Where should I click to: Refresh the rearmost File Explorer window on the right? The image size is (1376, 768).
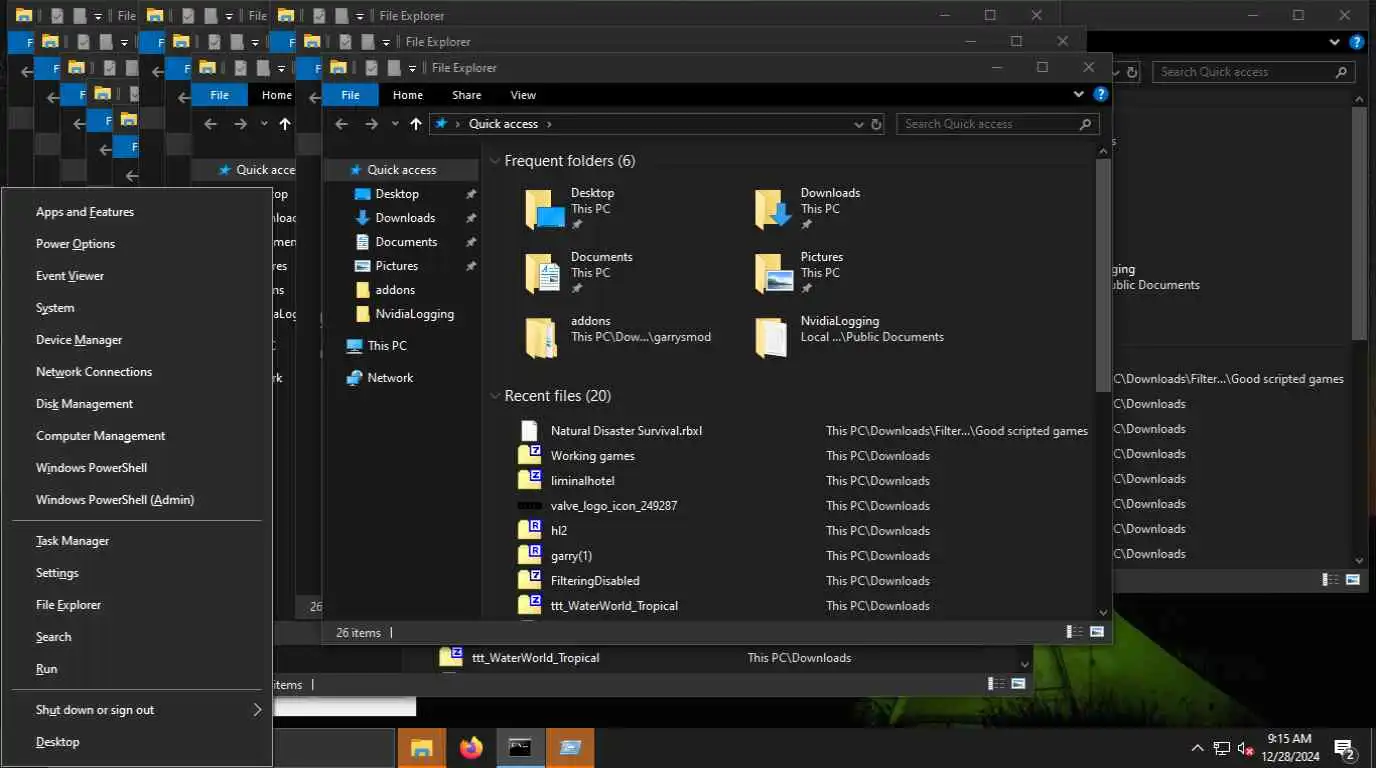pos(1132,72)
